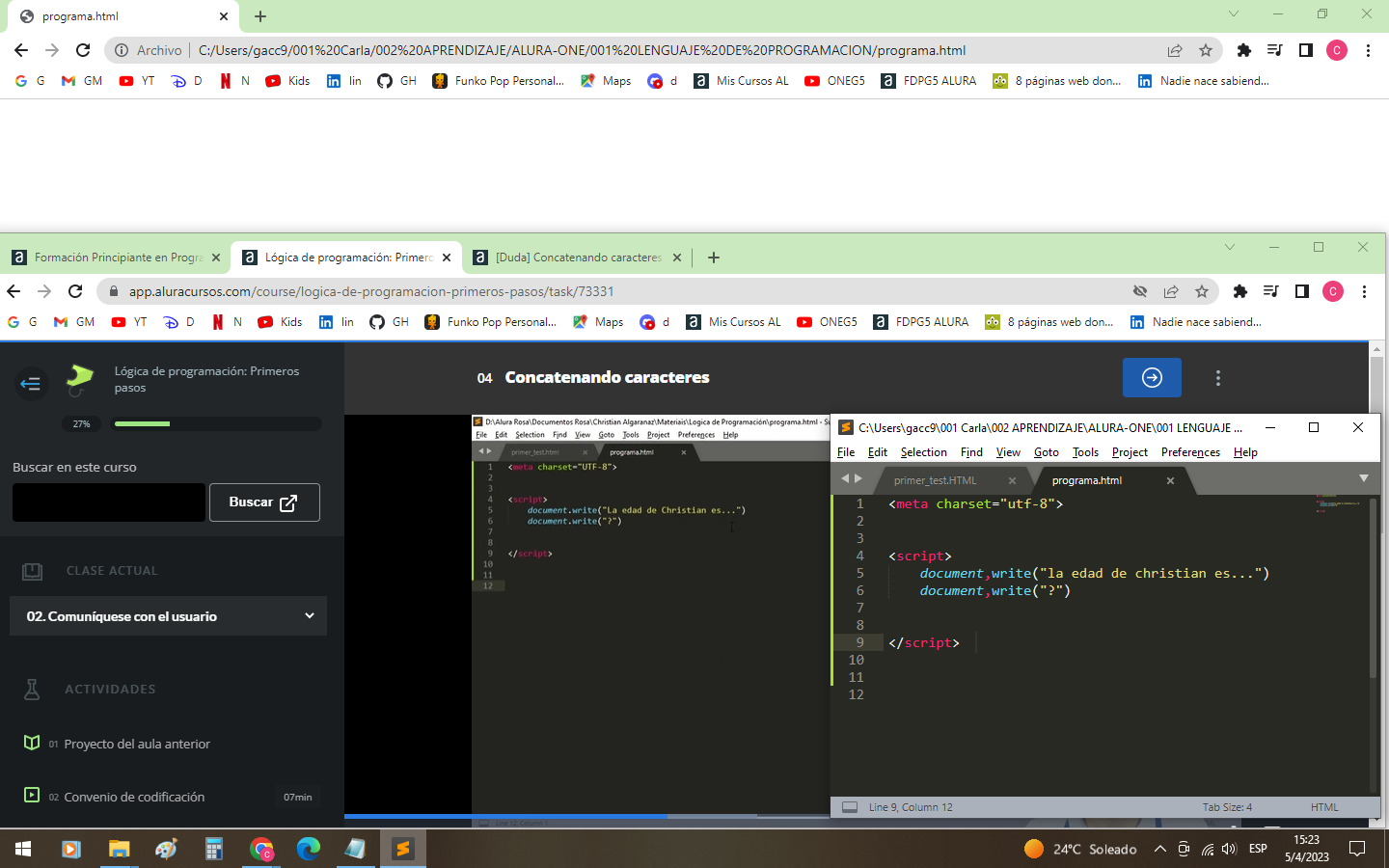The image size is (1389, 868).
Task: Toggle Sublime Text side bar switcher in status bar
Action: (x=850, y=807)
